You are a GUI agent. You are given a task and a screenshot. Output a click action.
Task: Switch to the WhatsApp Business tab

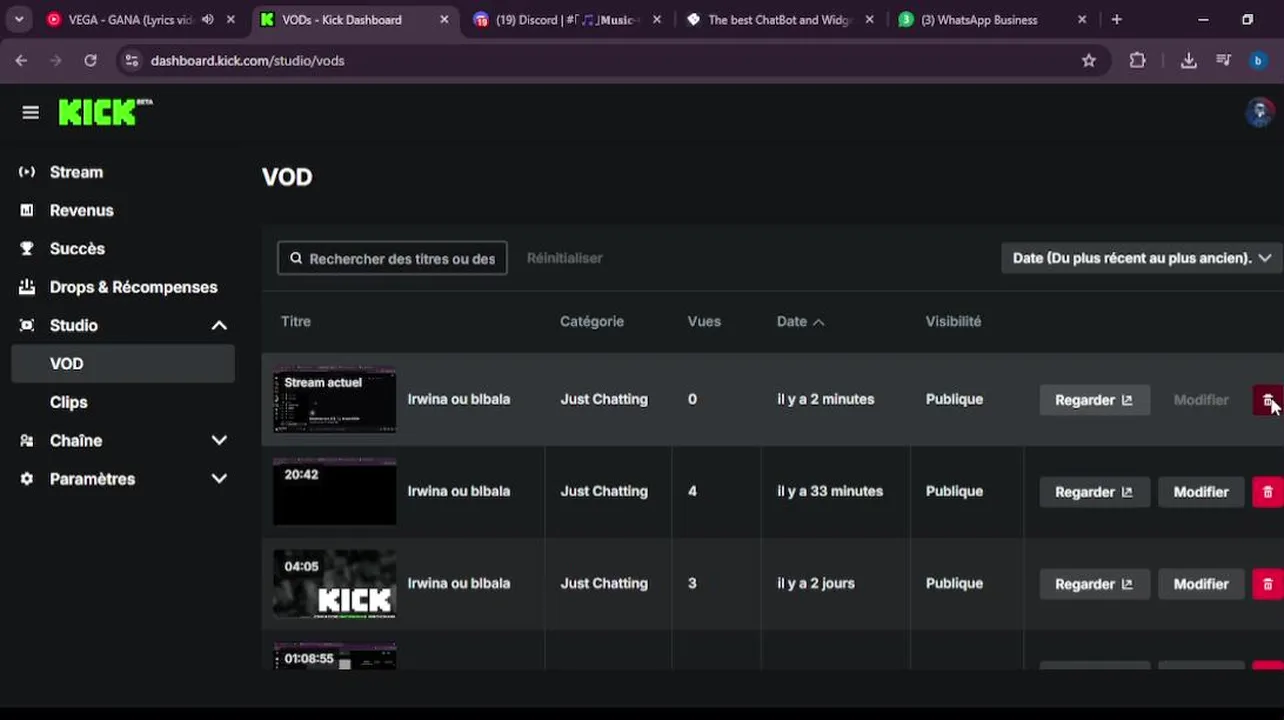tap(979, 20)
